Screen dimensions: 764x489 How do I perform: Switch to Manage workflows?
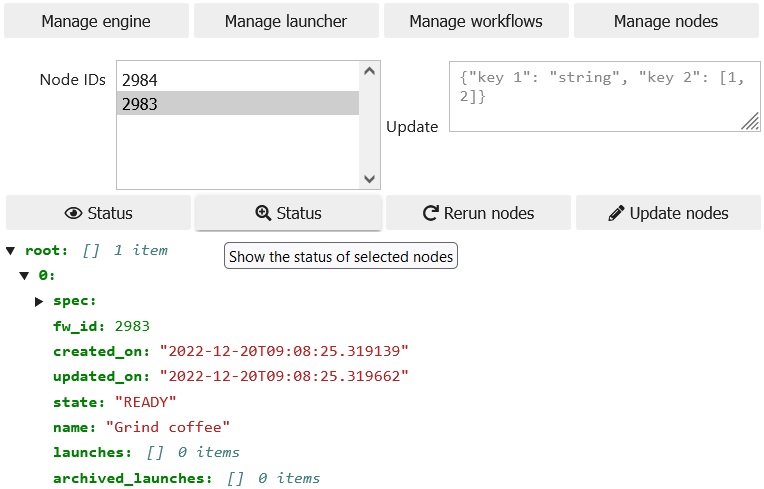(476, 21)
